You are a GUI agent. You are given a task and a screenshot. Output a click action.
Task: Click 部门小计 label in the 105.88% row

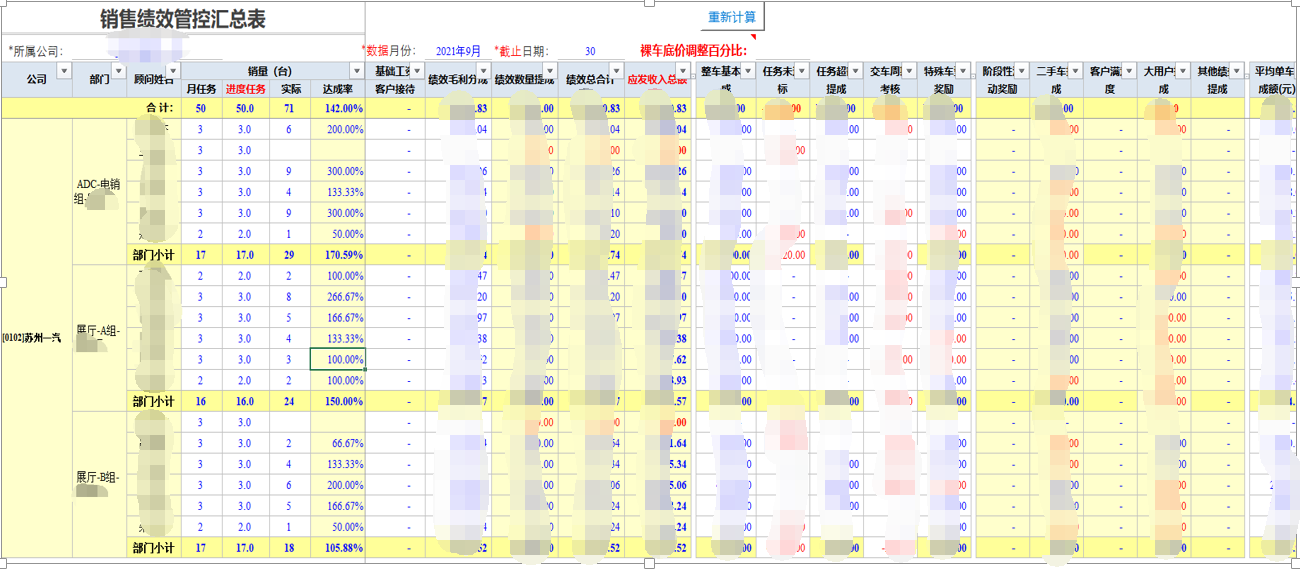pyautogui.click(x=153, y=548)
